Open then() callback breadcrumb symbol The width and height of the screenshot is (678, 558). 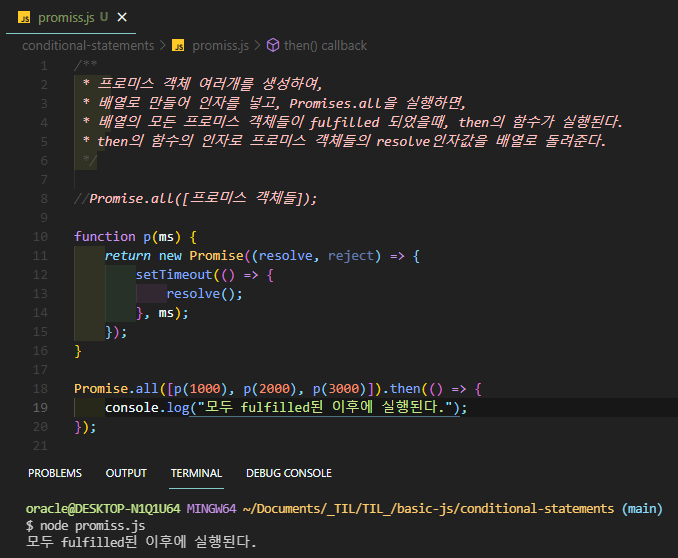coord(325,45)
